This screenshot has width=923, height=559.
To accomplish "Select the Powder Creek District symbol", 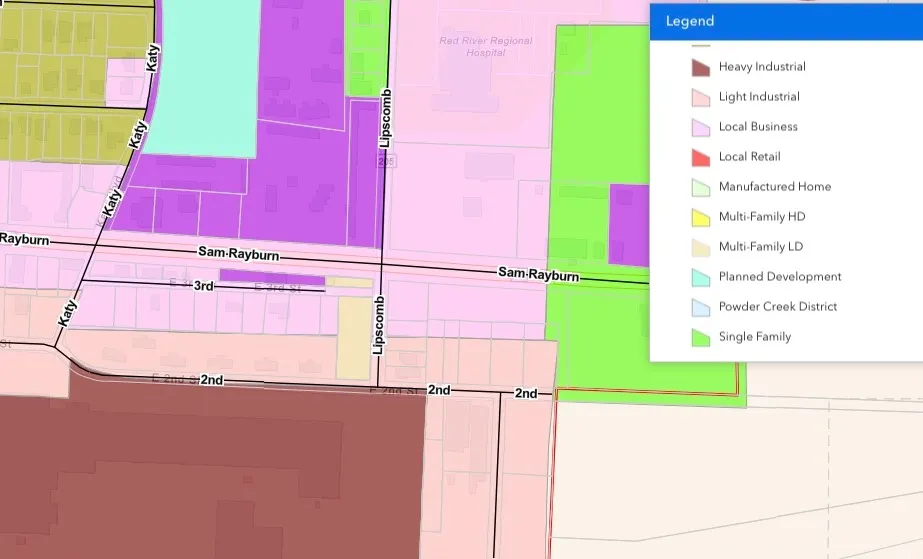I will (700, 307).
